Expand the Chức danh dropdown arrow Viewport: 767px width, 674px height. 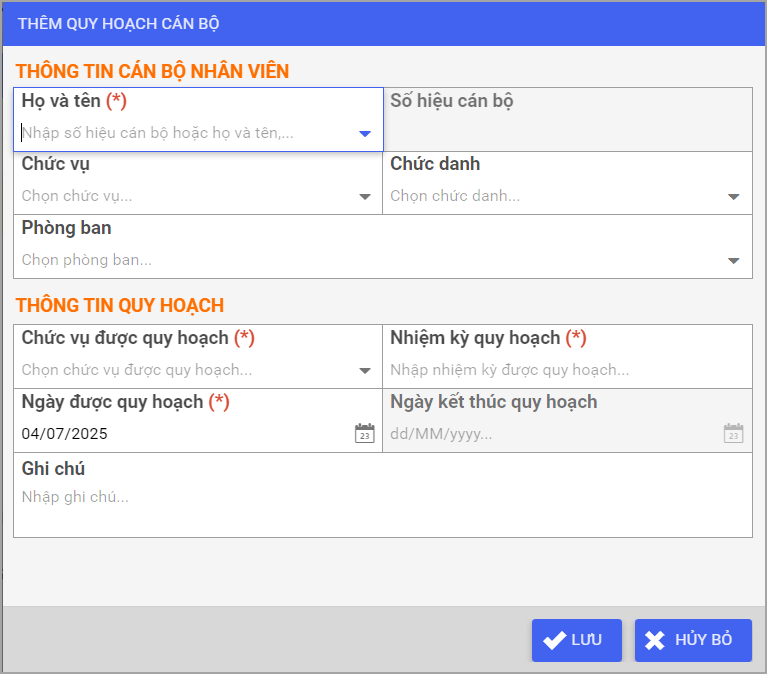pos(734,197)
